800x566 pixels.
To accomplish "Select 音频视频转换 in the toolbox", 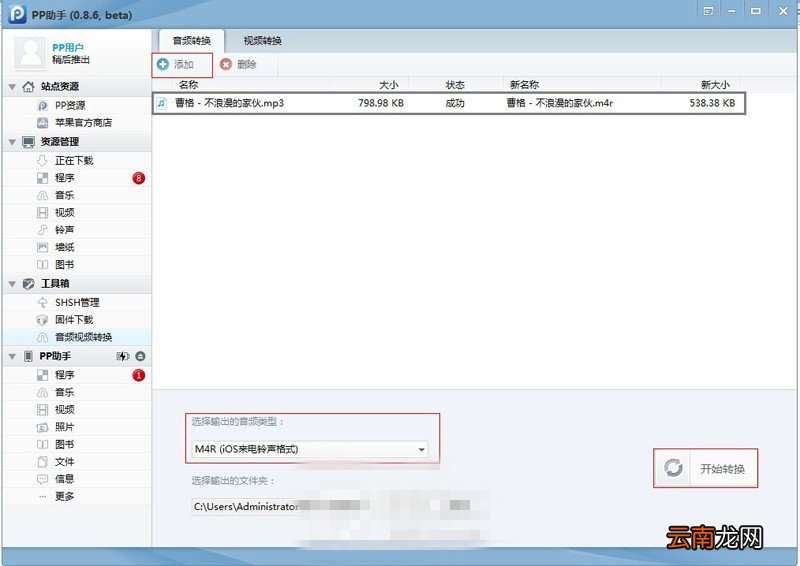I will [x=77, y=337].
